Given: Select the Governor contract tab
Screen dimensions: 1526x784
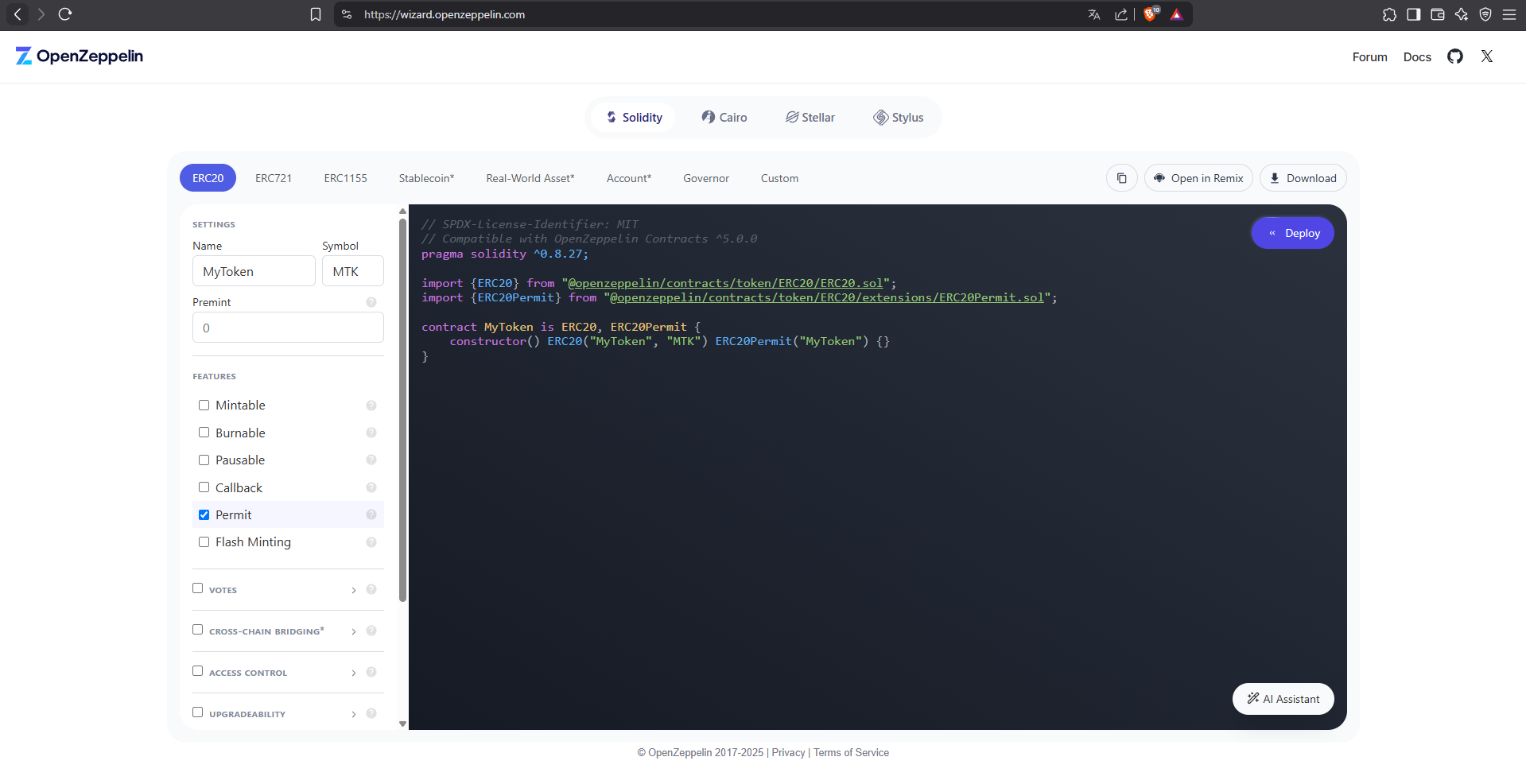Looking at the screenshot, I should [x=706, y=178].
